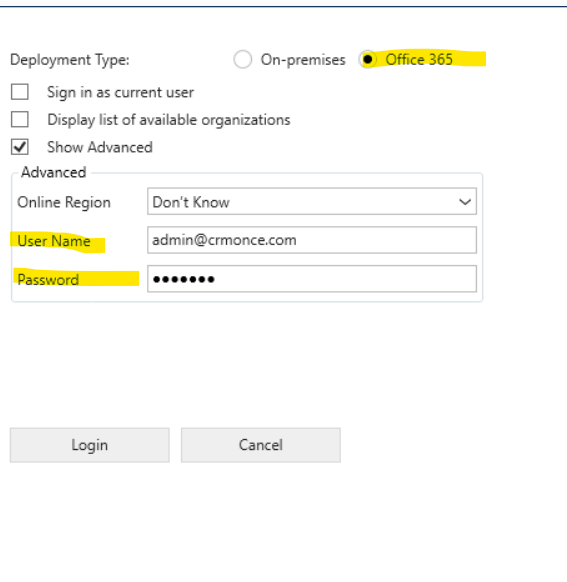Click the Sign in as current user label
Viewport: 567px width, 582px height.
click(x=120, y=92)
